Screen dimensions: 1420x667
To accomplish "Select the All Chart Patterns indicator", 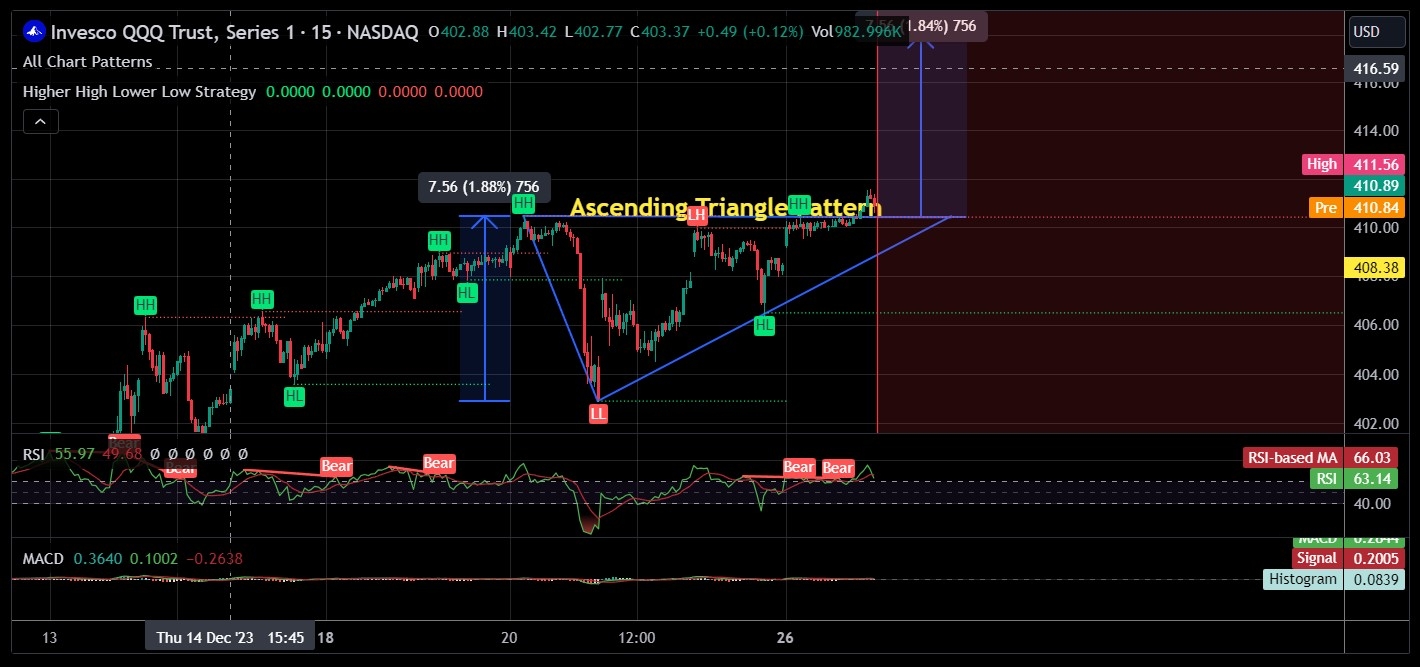I will point(88,62).
